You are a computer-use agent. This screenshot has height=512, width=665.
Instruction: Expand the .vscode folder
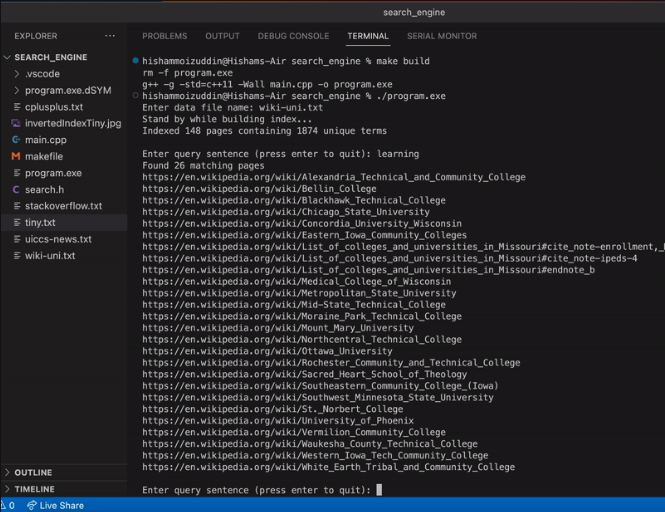17,74
